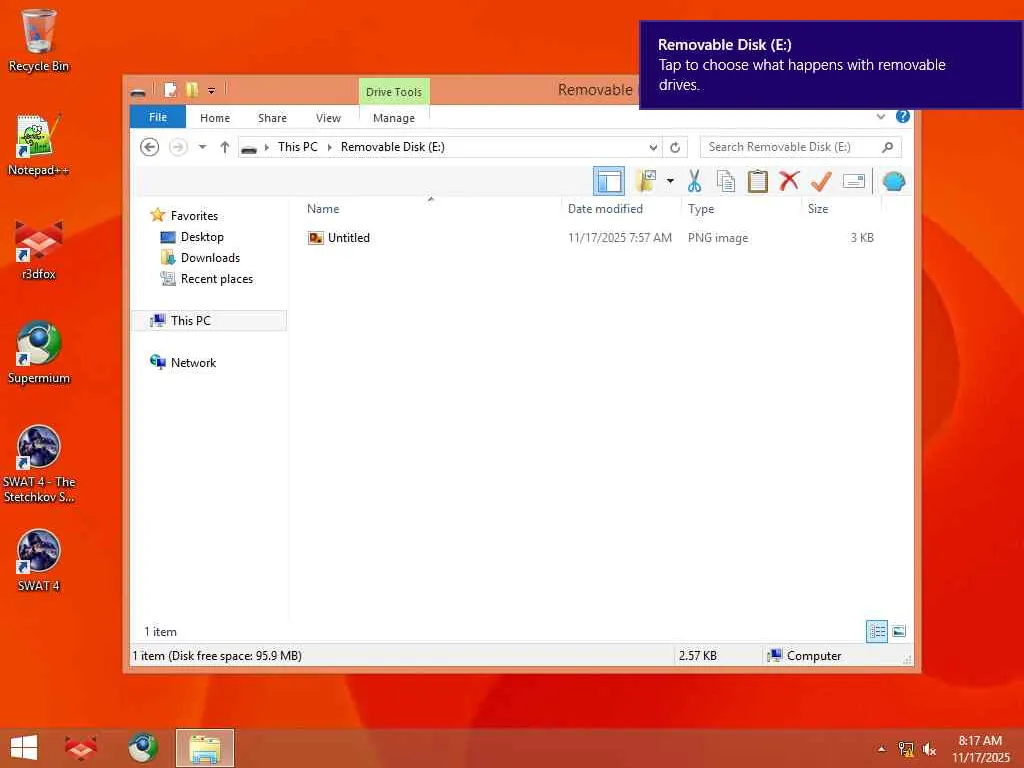This screenshot has width=1024, height=768.
Task: Click the muted volume tray icon
Action: pos(929,749)
